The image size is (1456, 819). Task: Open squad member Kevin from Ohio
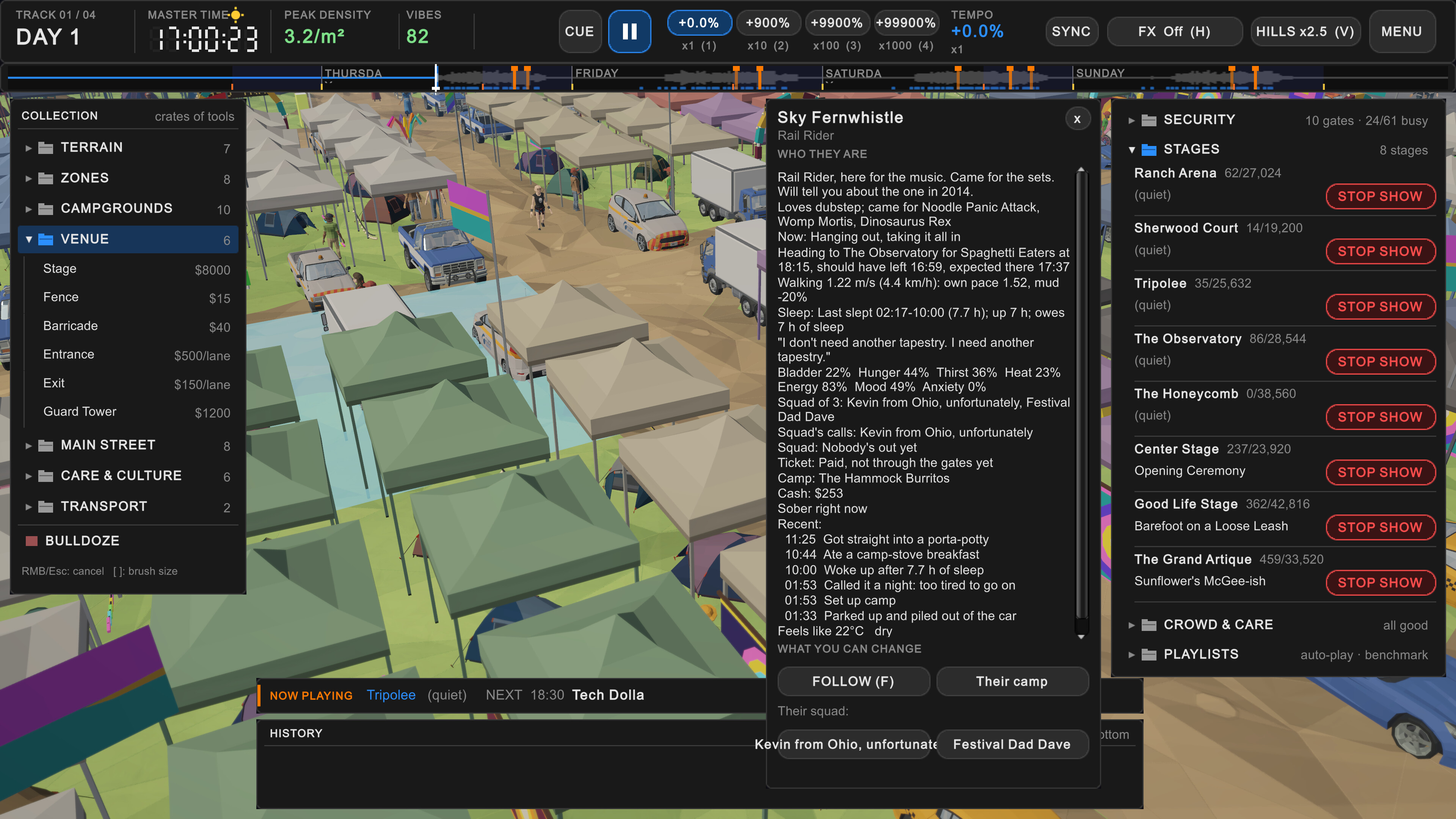854,744
